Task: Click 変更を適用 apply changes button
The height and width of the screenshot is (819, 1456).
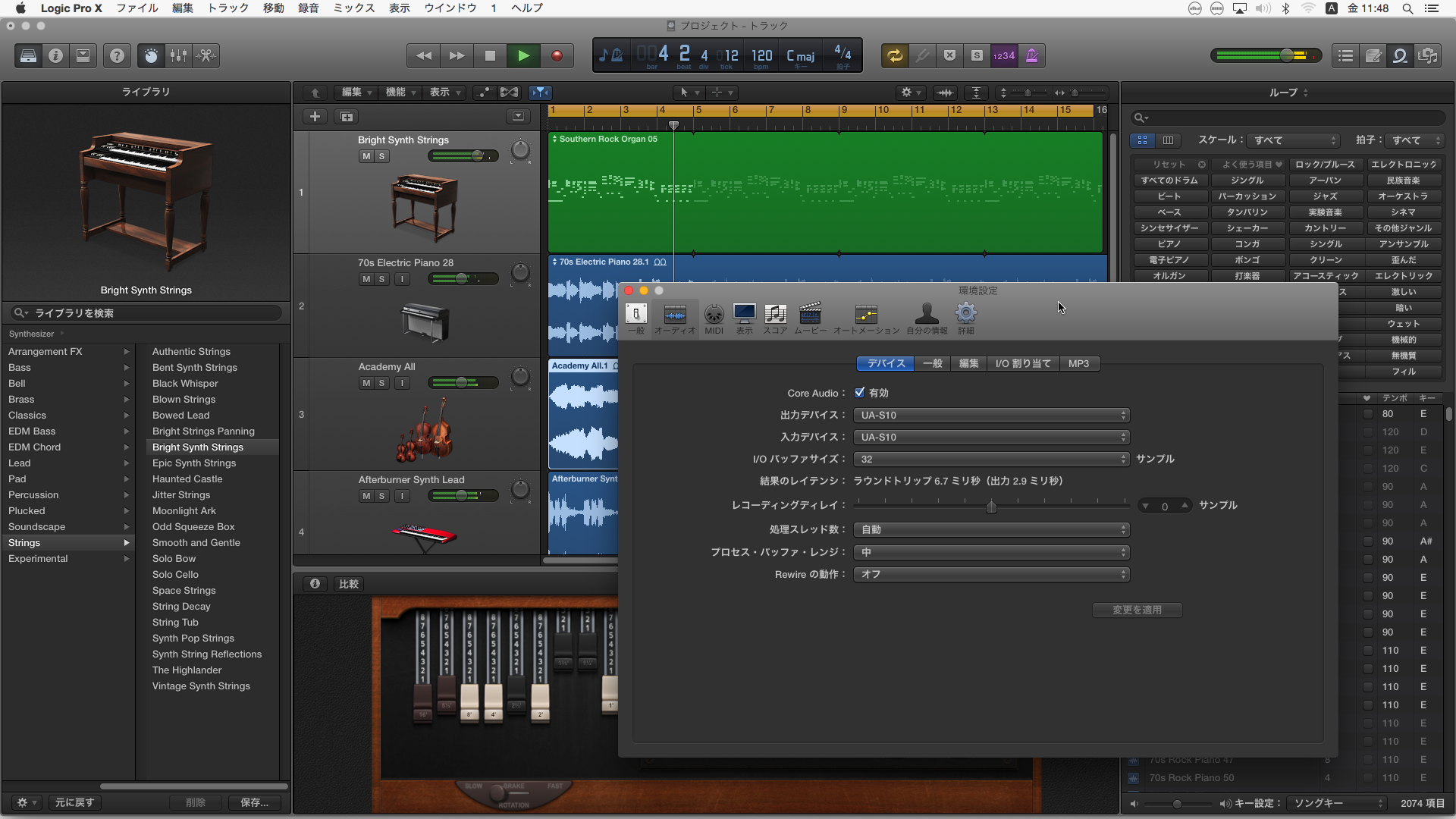Action: (x=1137, y=610)
